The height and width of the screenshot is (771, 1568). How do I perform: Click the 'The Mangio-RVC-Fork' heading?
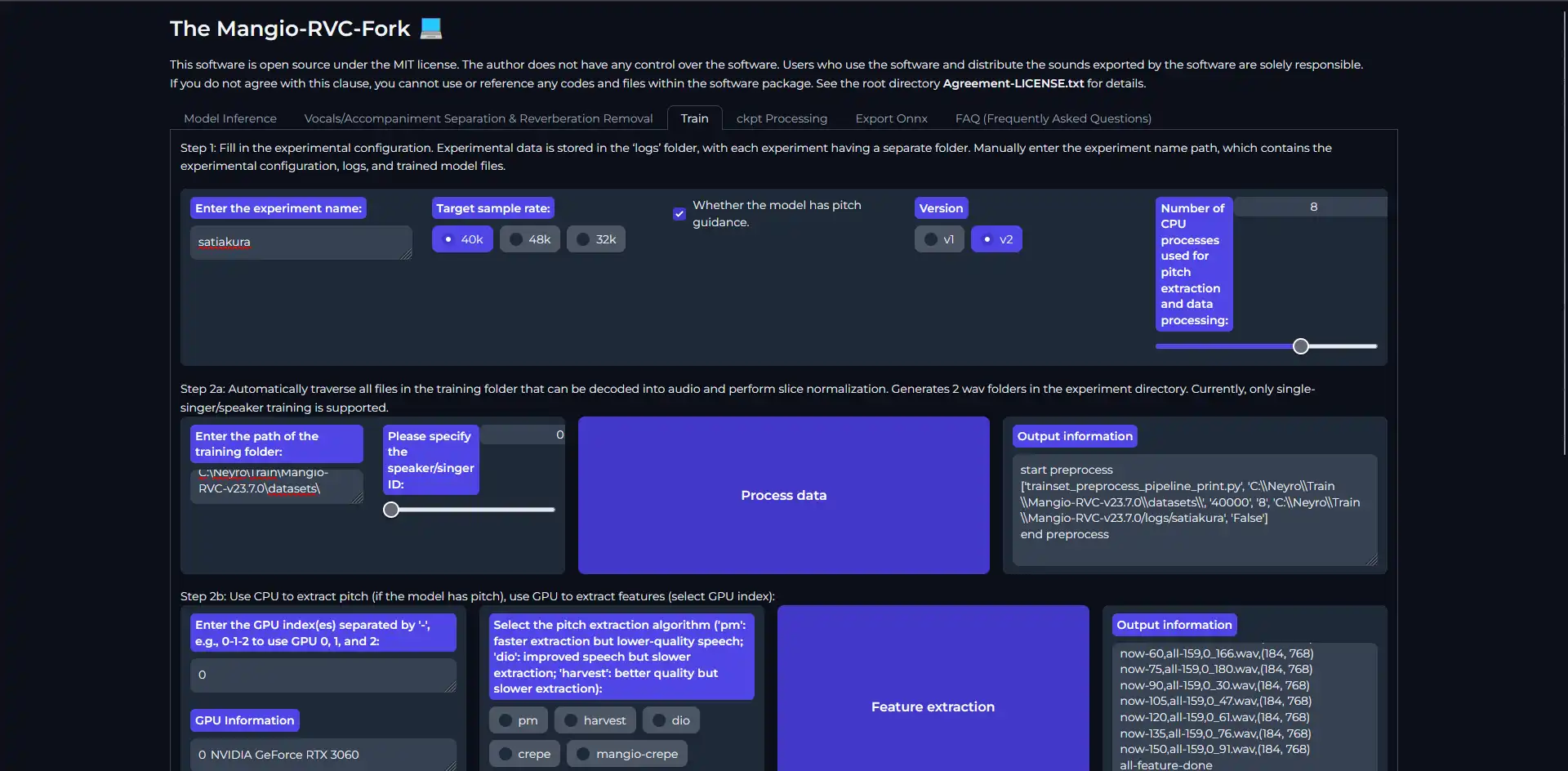[x=290, y=29]
